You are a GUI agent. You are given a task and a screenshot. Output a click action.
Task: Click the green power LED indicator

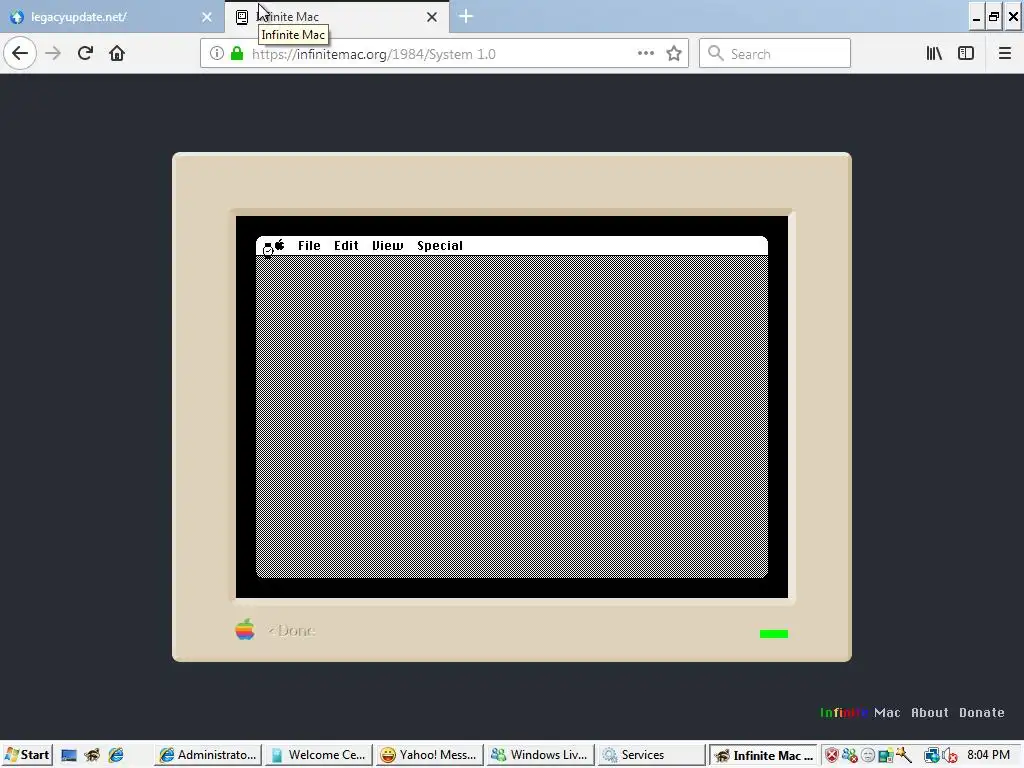(774, 634)
